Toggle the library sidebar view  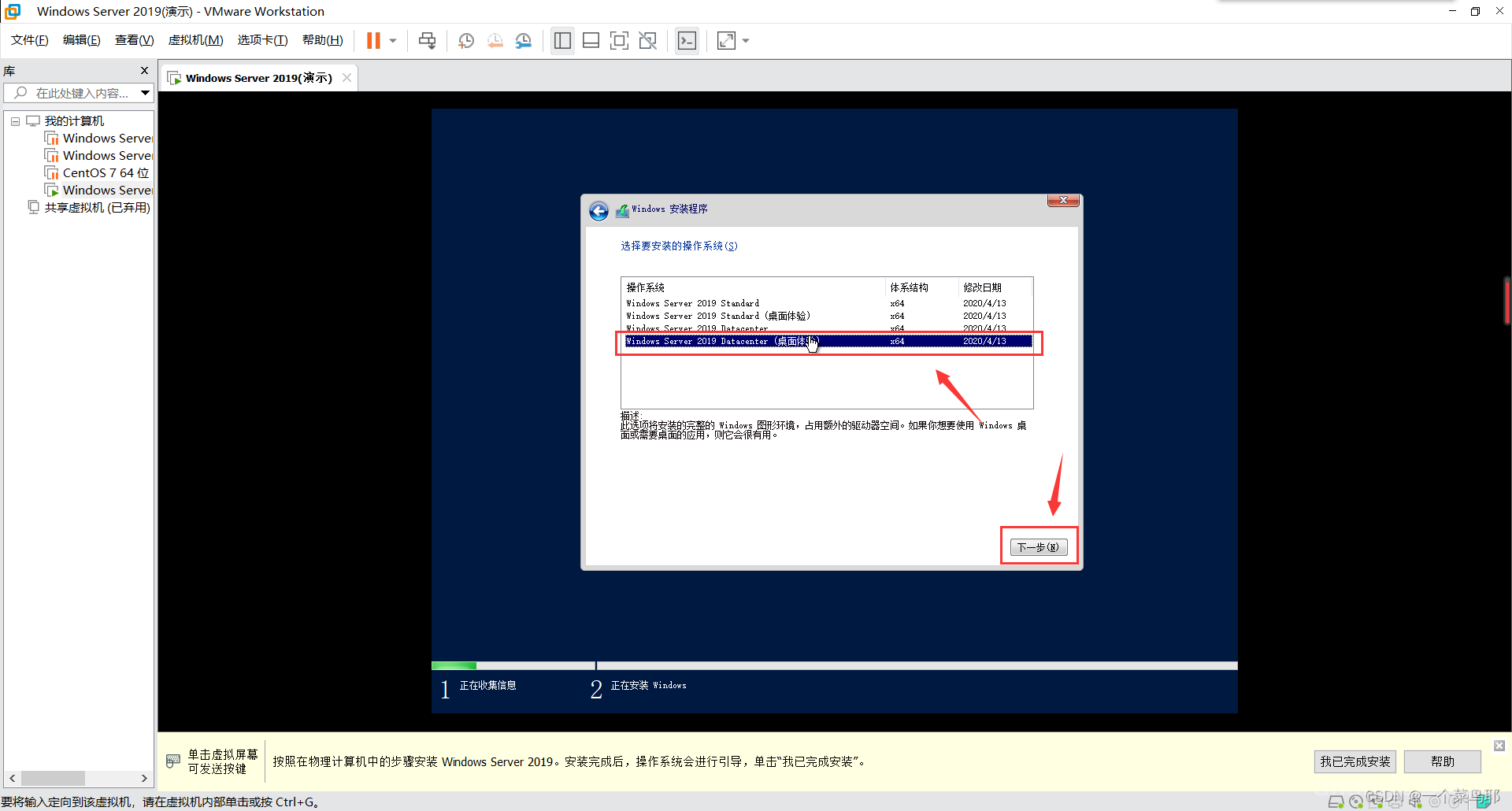[x=562, y=40]
